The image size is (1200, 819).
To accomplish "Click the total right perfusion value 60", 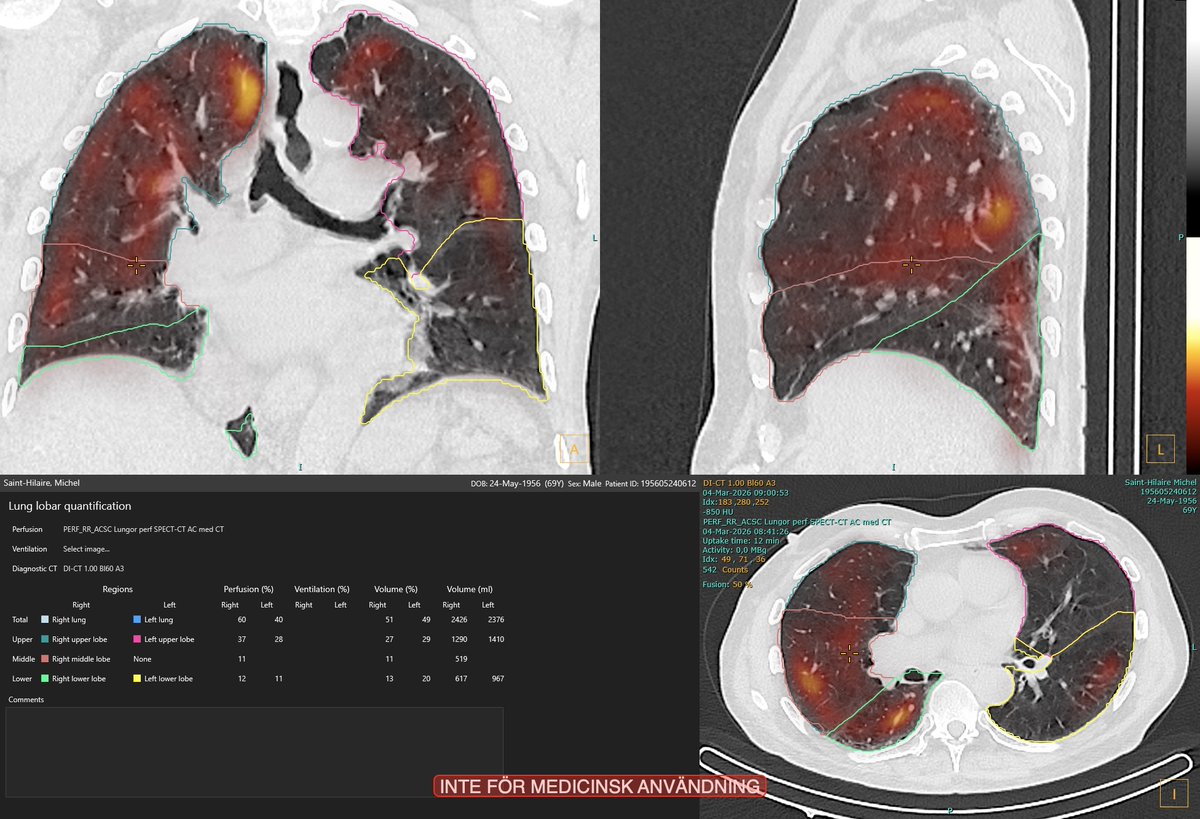I will 241,620.
